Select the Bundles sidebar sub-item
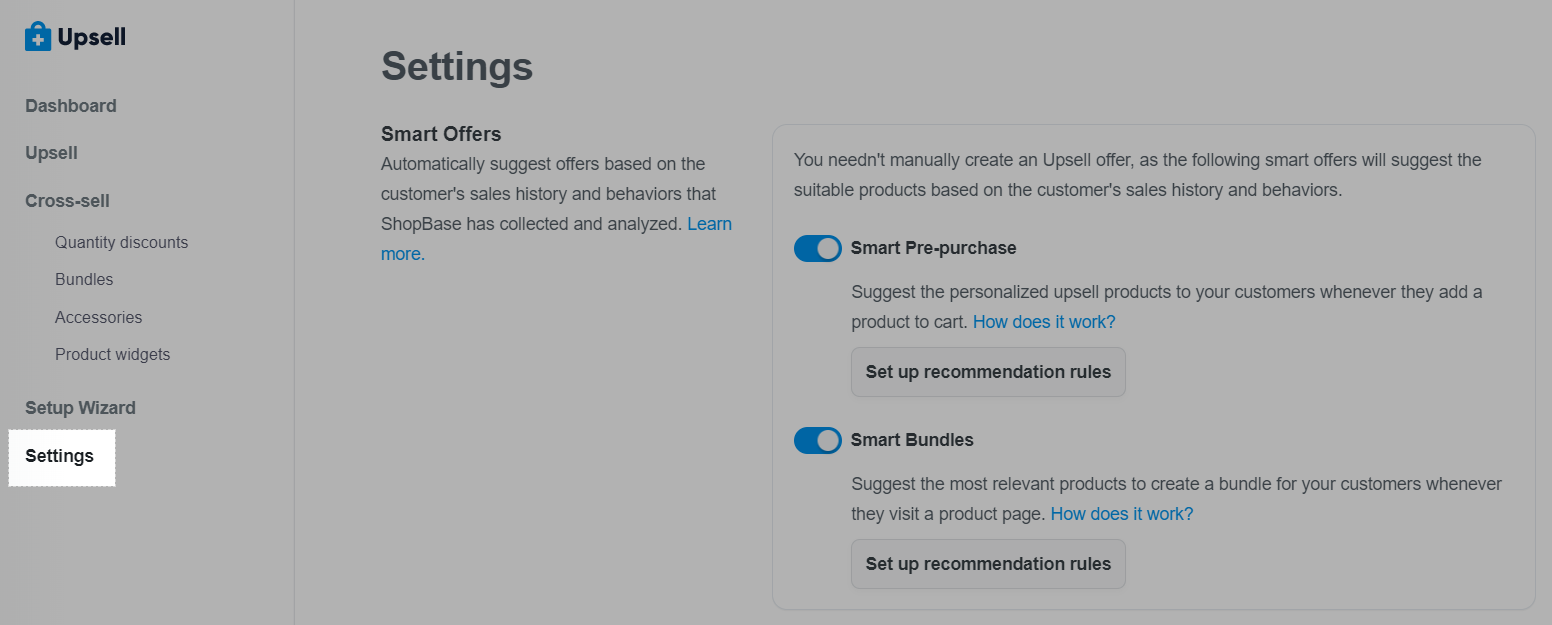This screenshot has width=1552, height=625. (x=84, y=279)
